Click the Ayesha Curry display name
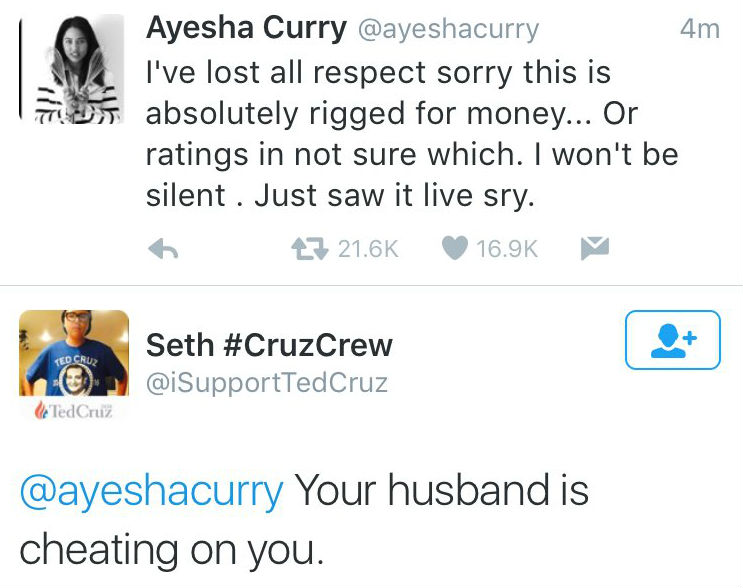This screenshot has width=743, height=588. (243, 28)
